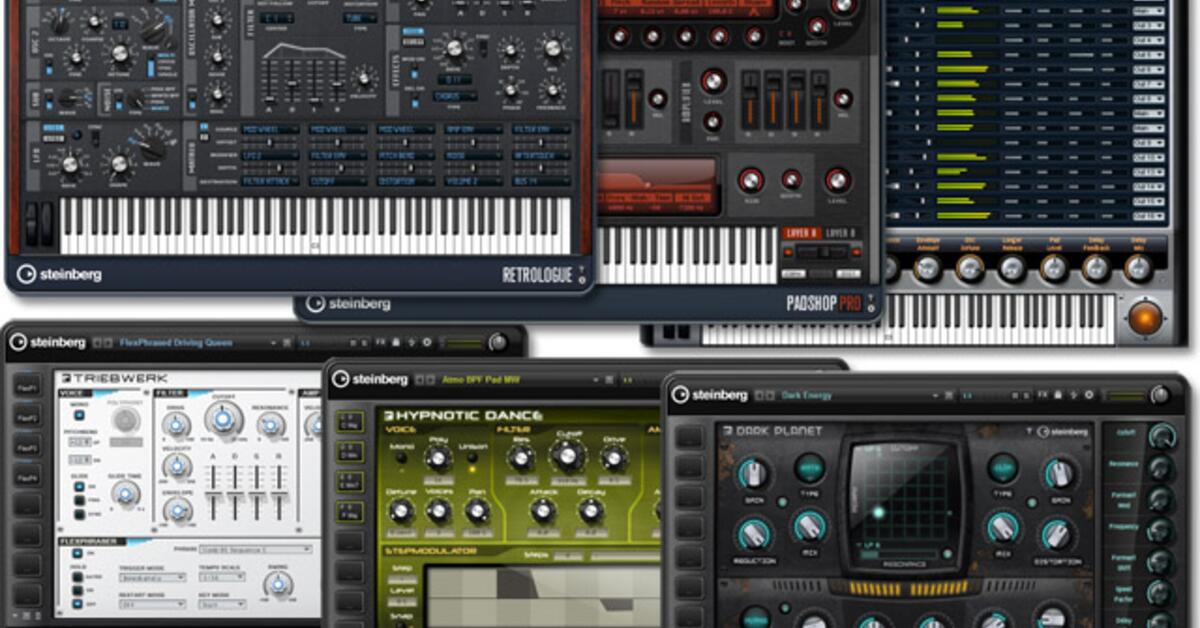Open the Filter Attack destination dropdown in Retrologue
This screenshot has height=628, width=1200.
(271, 182)
